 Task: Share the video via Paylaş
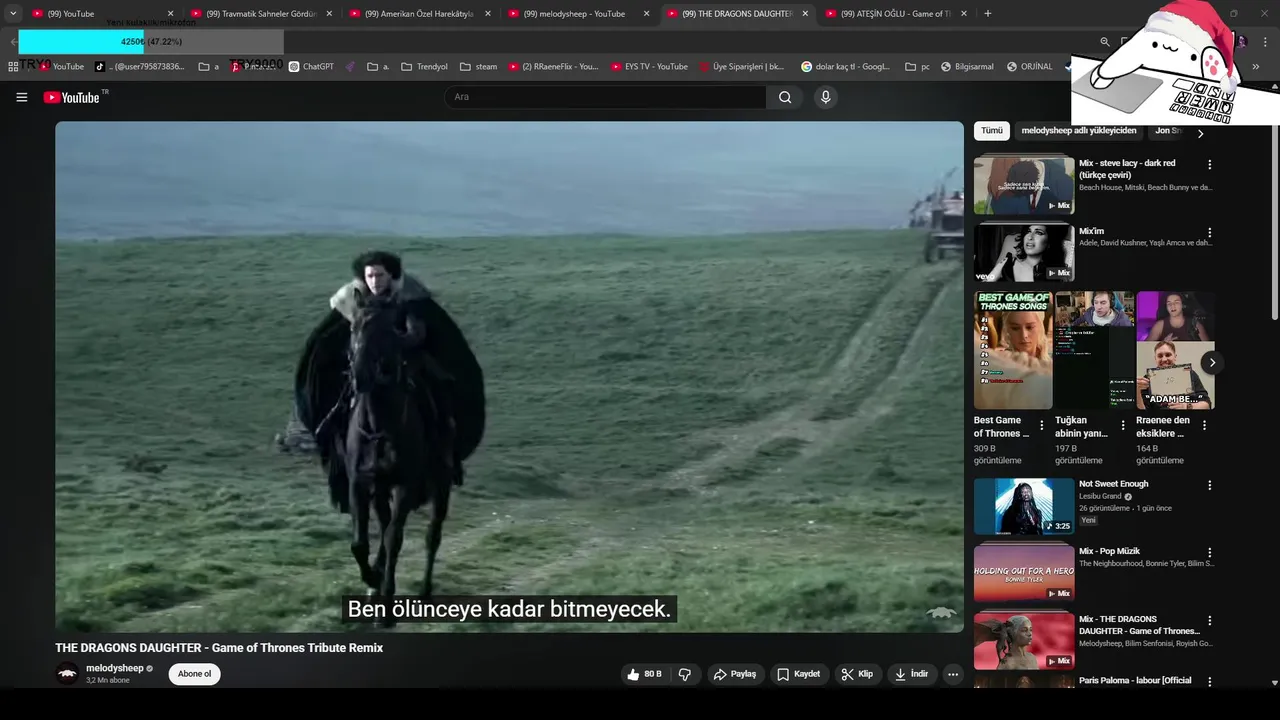734,674
